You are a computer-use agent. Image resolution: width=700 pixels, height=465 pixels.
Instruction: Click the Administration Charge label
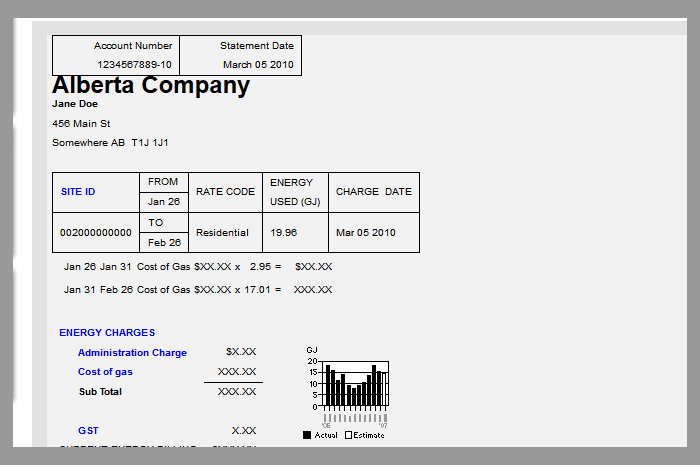[132, 353]
